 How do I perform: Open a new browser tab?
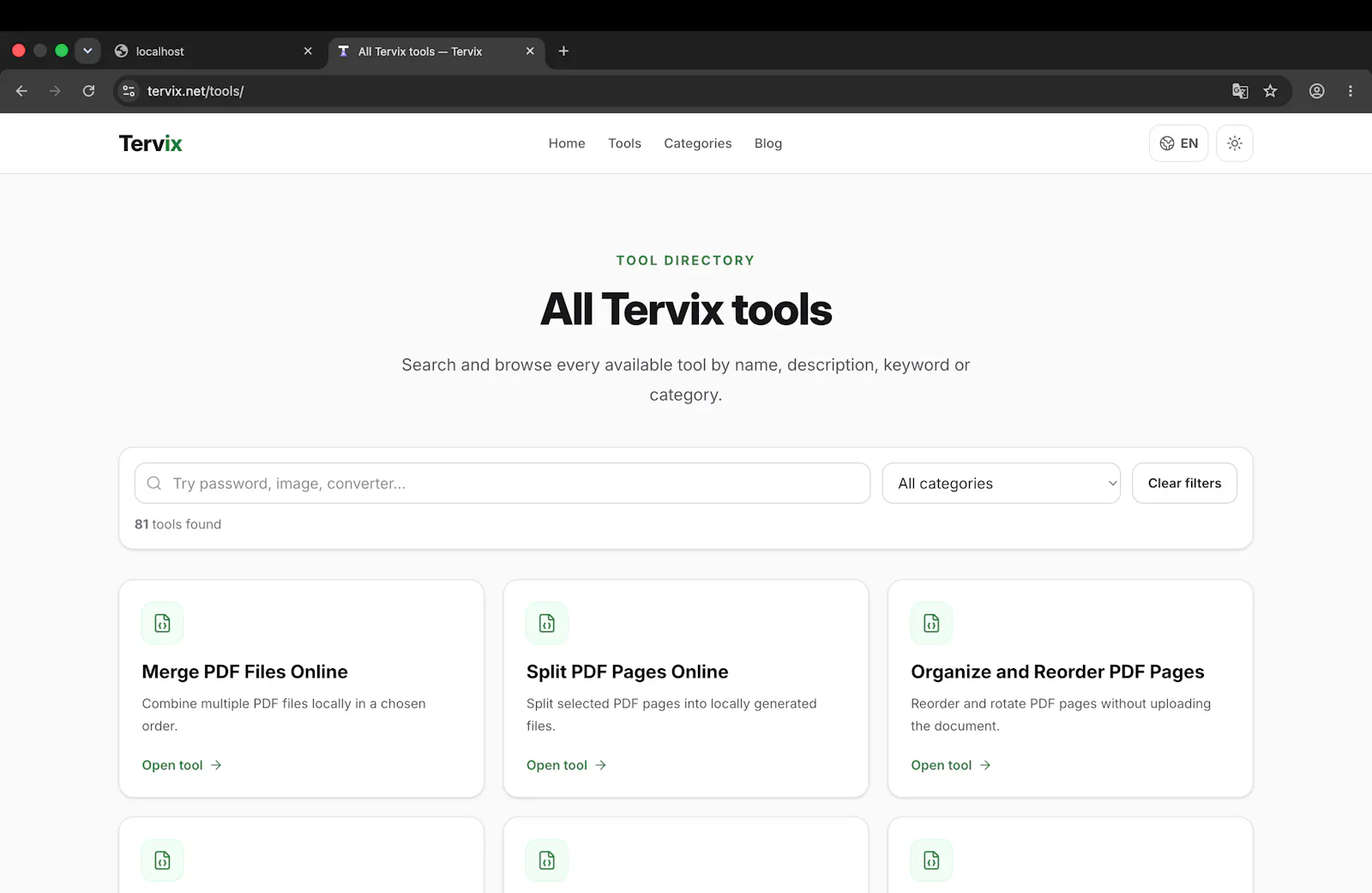tap(563, 51)
